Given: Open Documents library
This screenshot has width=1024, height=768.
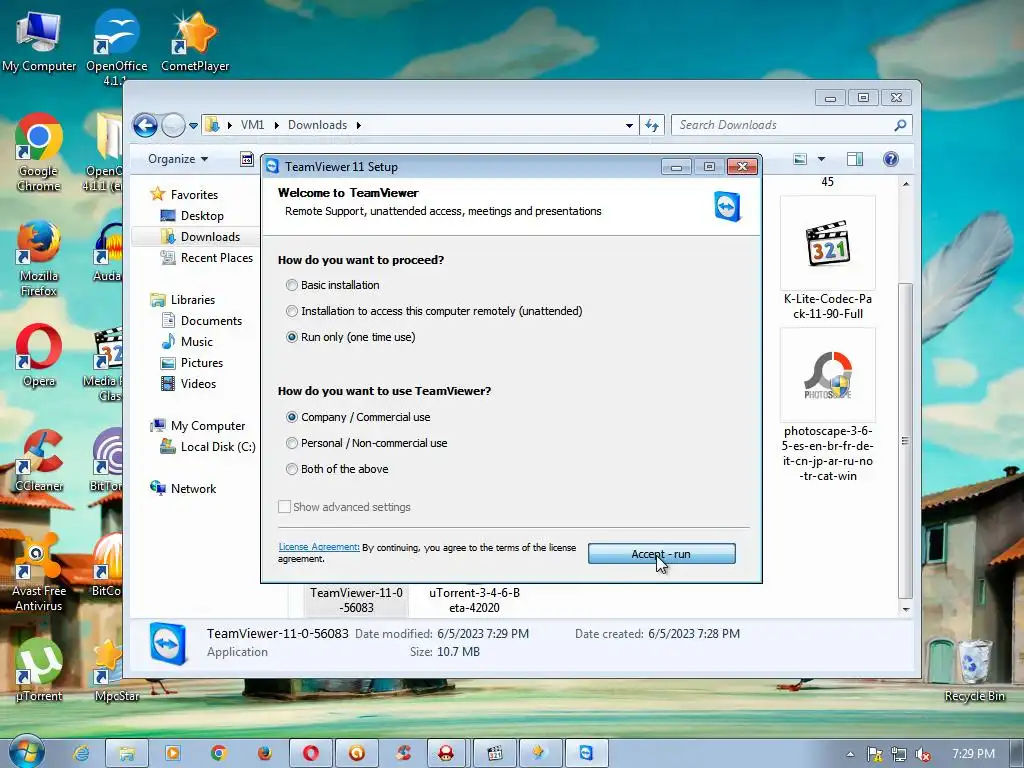Looking at the screenshot, I should (x=202, y=321).
